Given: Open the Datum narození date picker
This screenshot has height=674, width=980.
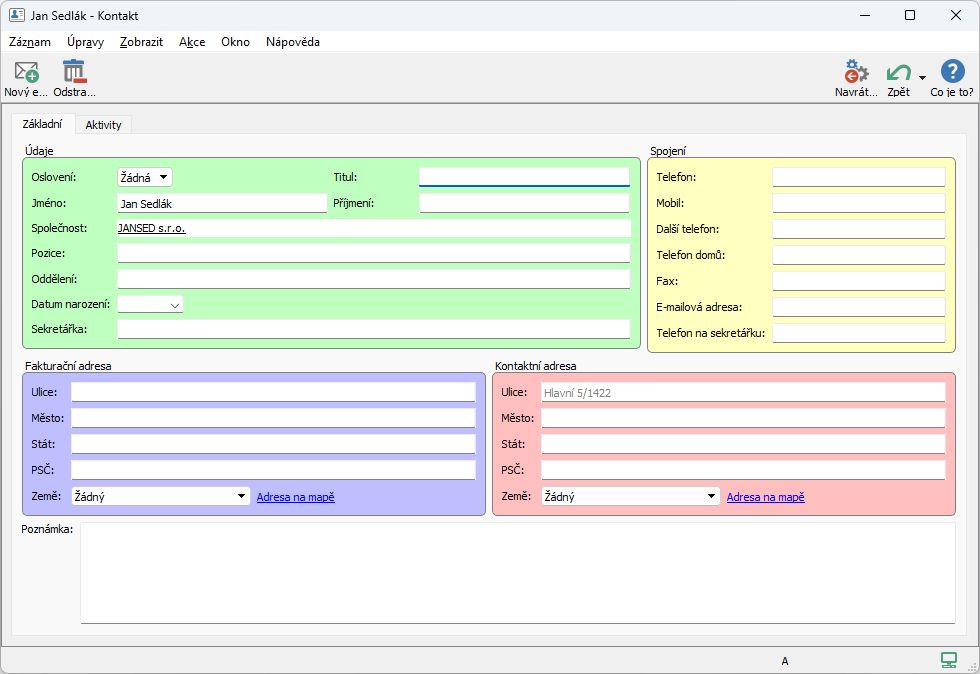Looking at the screenshot, I should [x=174, y=304].
